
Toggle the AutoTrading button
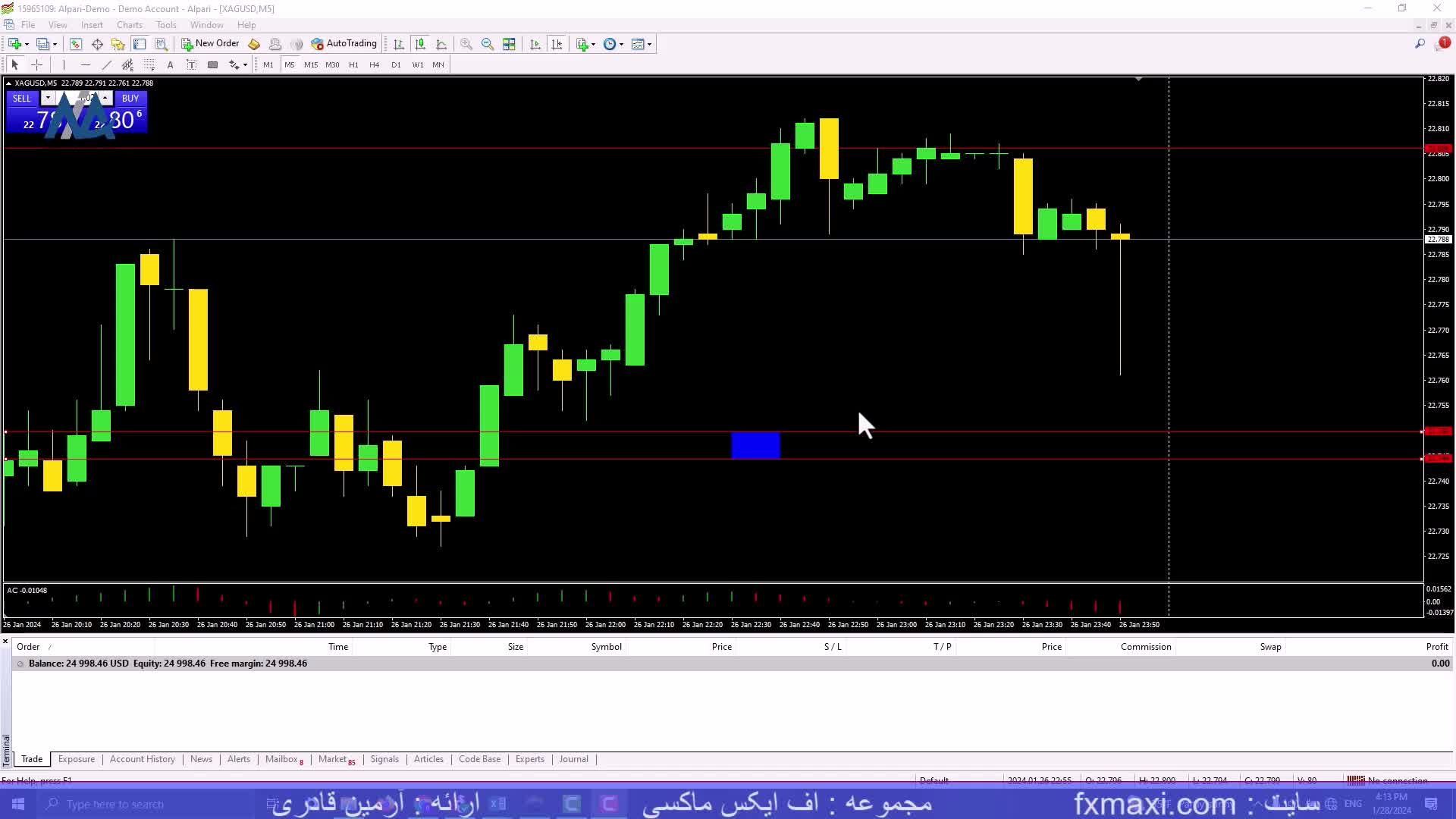tap(344, 44)
